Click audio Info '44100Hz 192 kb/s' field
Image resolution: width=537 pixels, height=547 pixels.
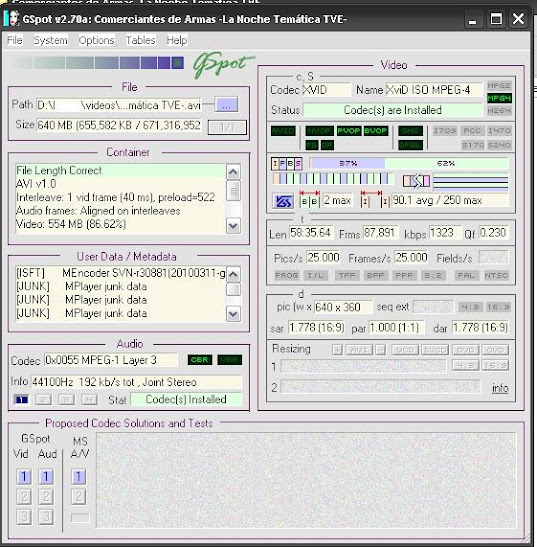[x=136, y=382]
